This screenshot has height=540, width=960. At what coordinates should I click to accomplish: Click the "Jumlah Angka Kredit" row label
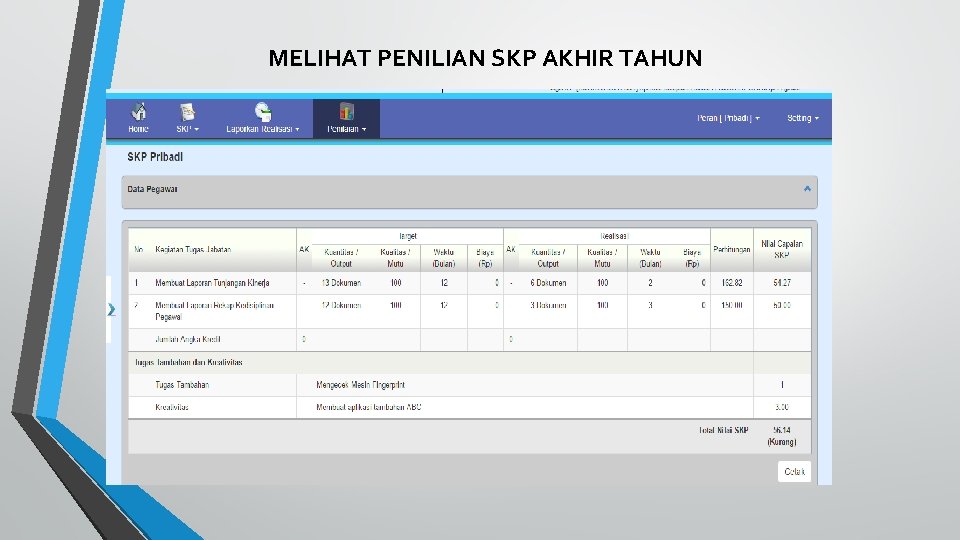tap(187, 339)
